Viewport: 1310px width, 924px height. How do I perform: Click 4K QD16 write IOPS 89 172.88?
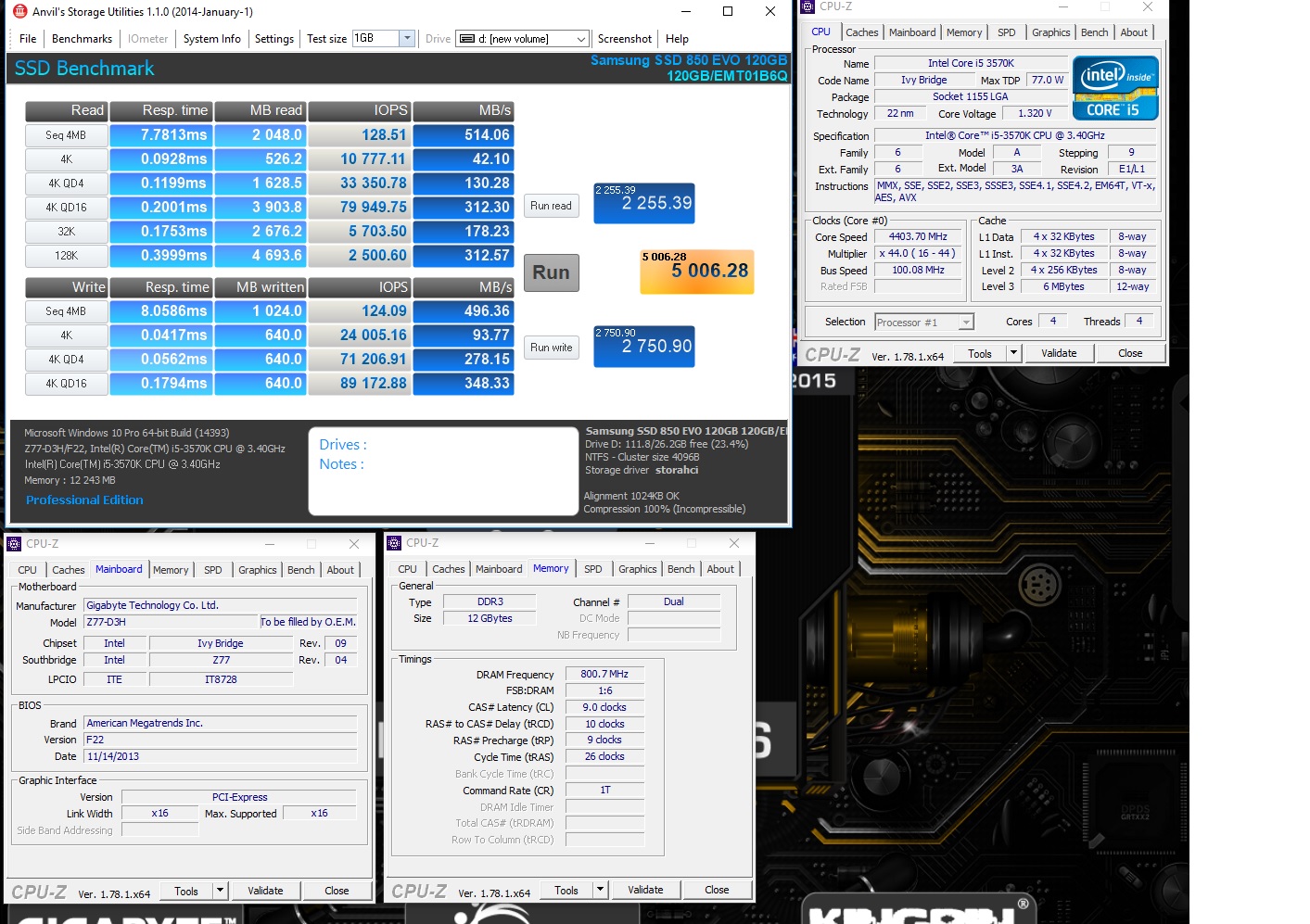(x=359, y=384)
